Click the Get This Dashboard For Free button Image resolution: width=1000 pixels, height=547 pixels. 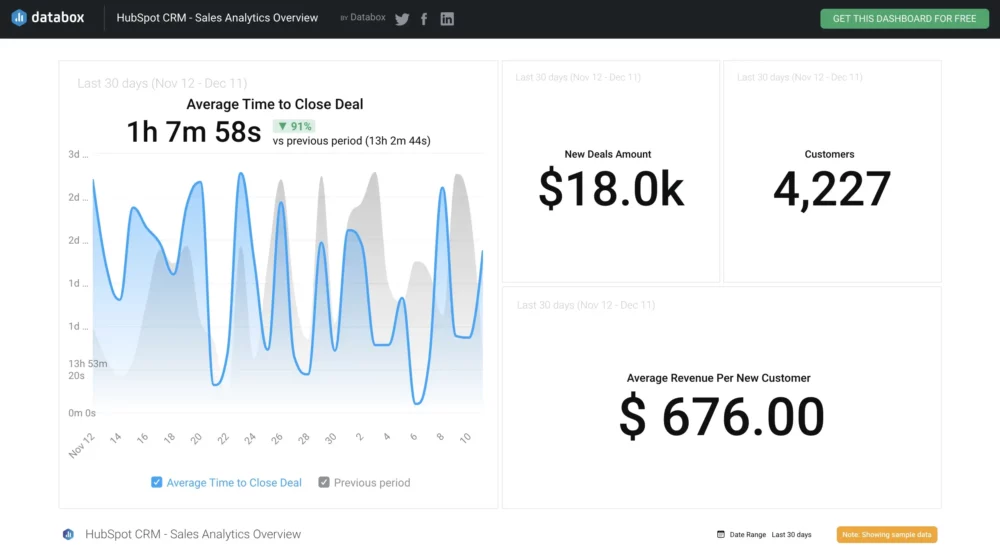coord(904,19)
